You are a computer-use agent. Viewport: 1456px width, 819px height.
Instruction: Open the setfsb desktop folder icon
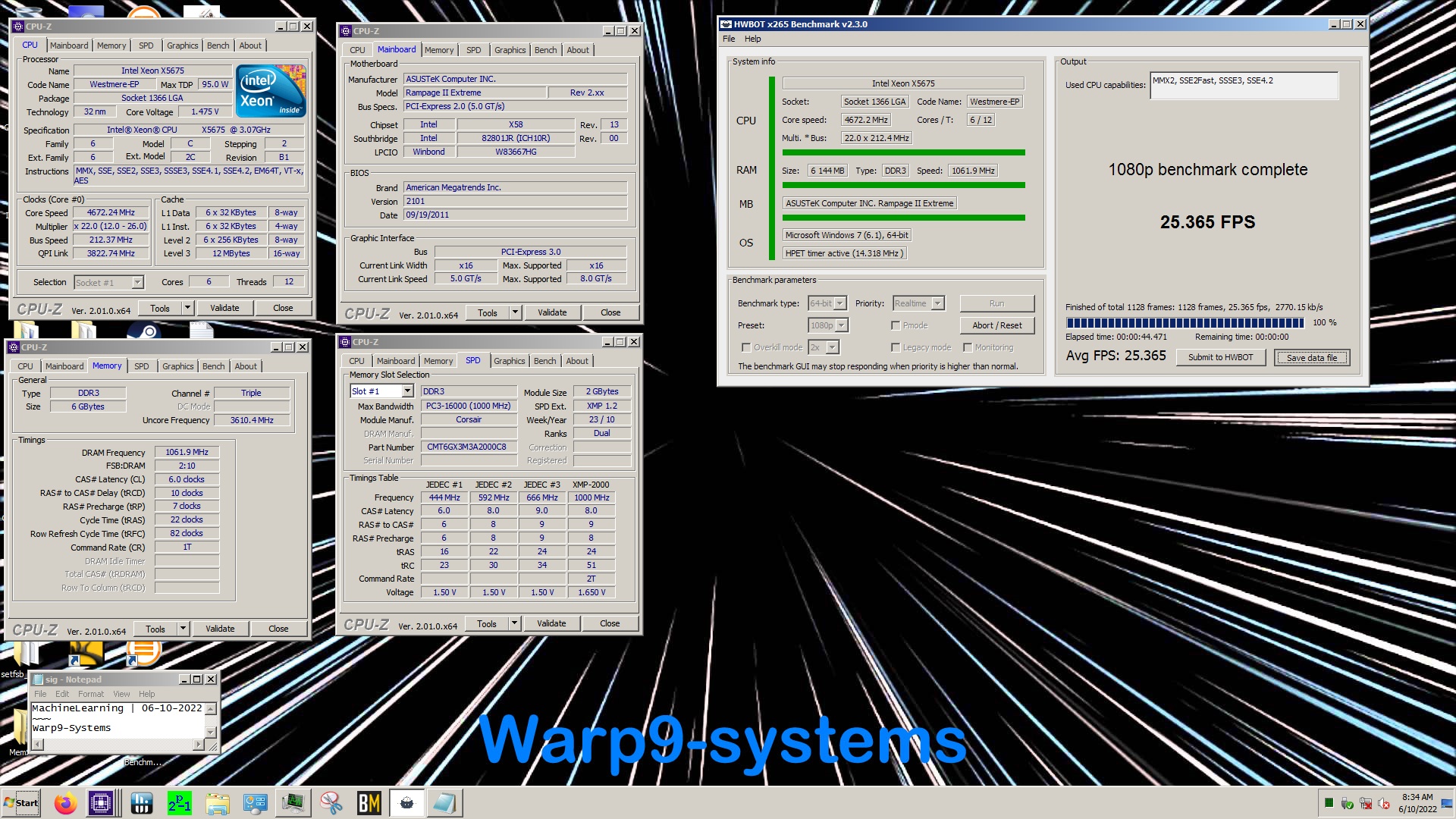(x=27, y=654)
